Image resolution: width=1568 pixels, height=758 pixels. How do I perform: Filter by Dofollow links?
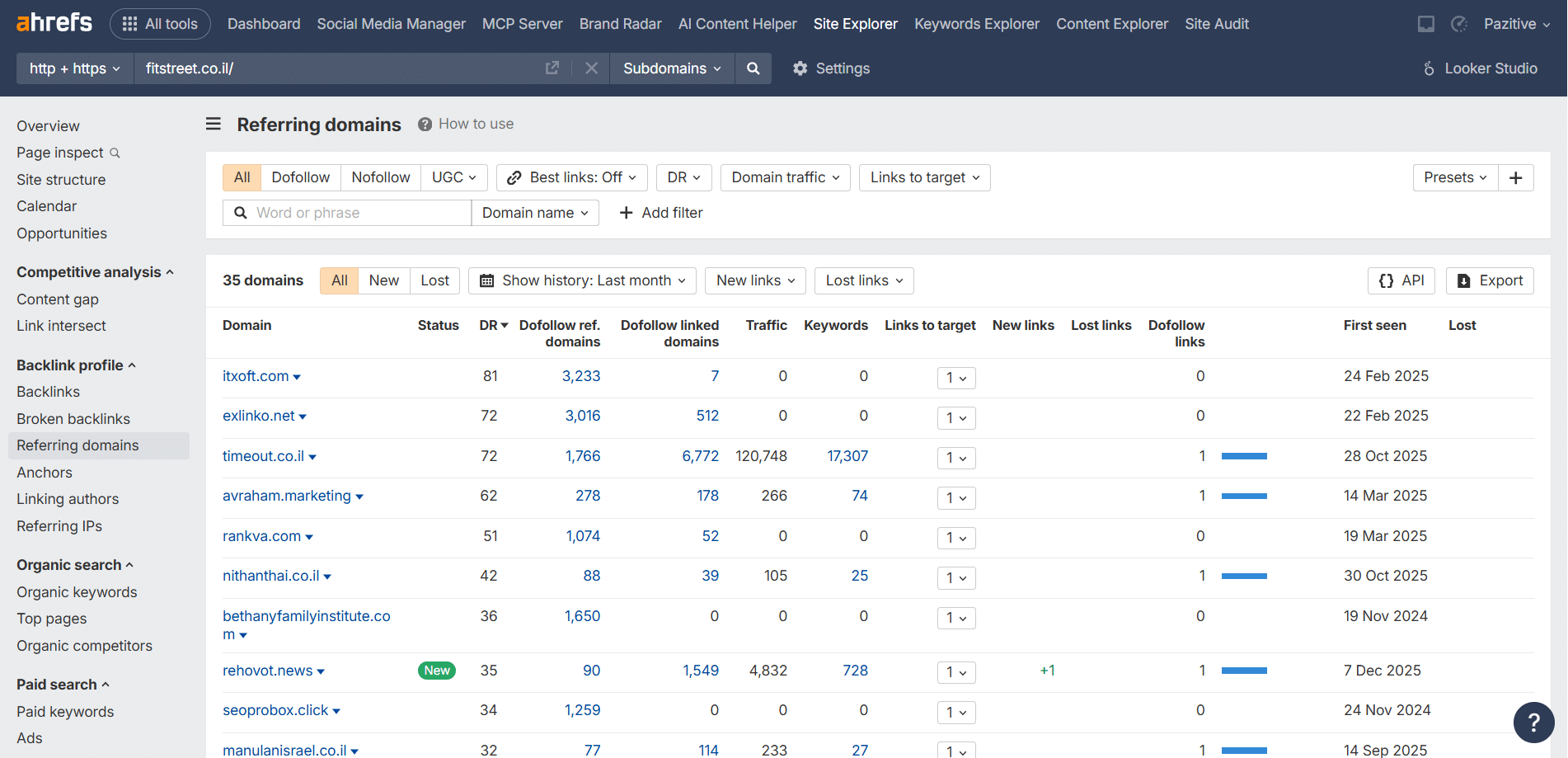pyautogui.click(x=301, y=177)
